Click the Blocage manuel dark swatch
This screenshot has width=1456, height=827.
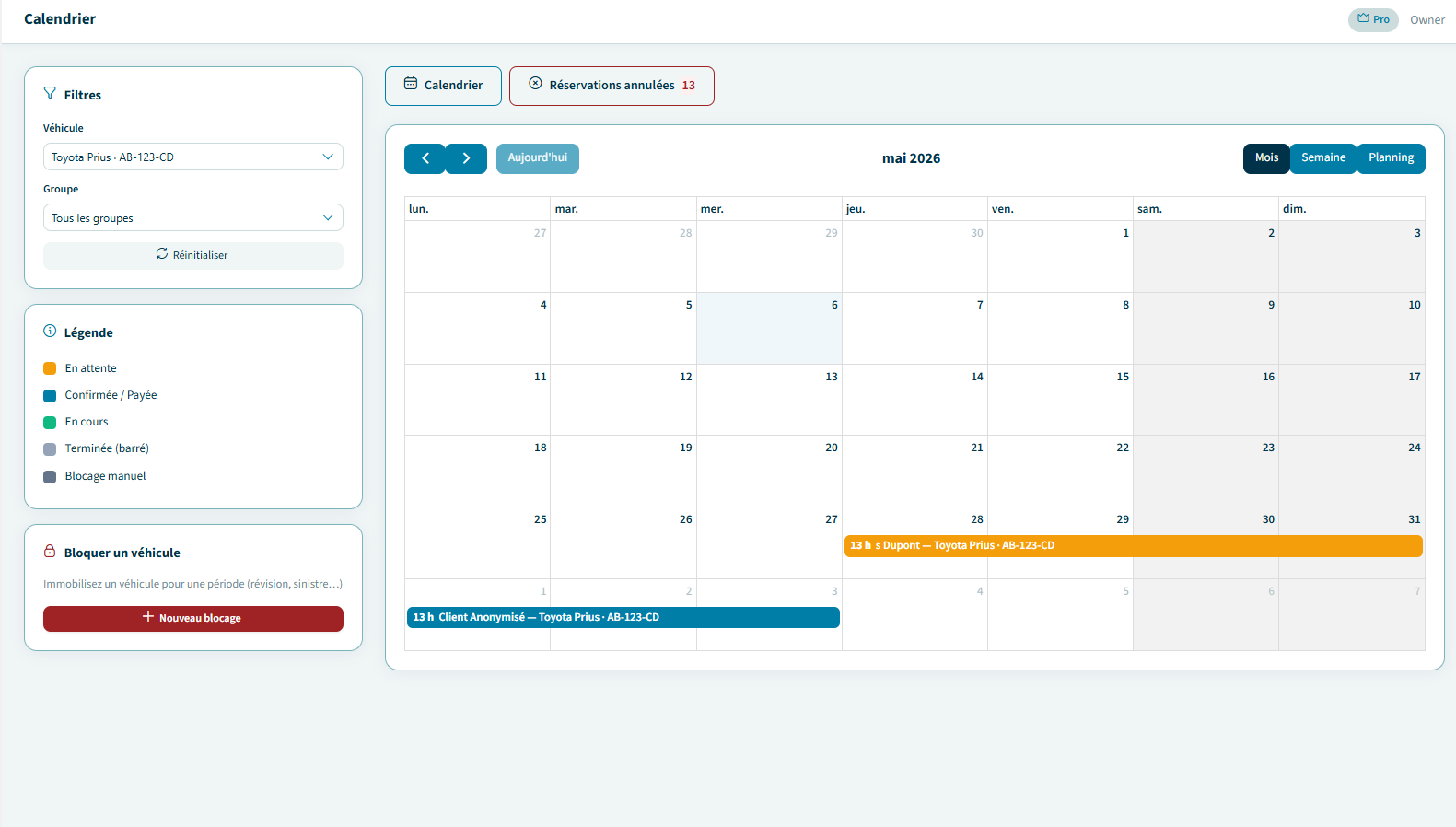click(x=50, y=476)
